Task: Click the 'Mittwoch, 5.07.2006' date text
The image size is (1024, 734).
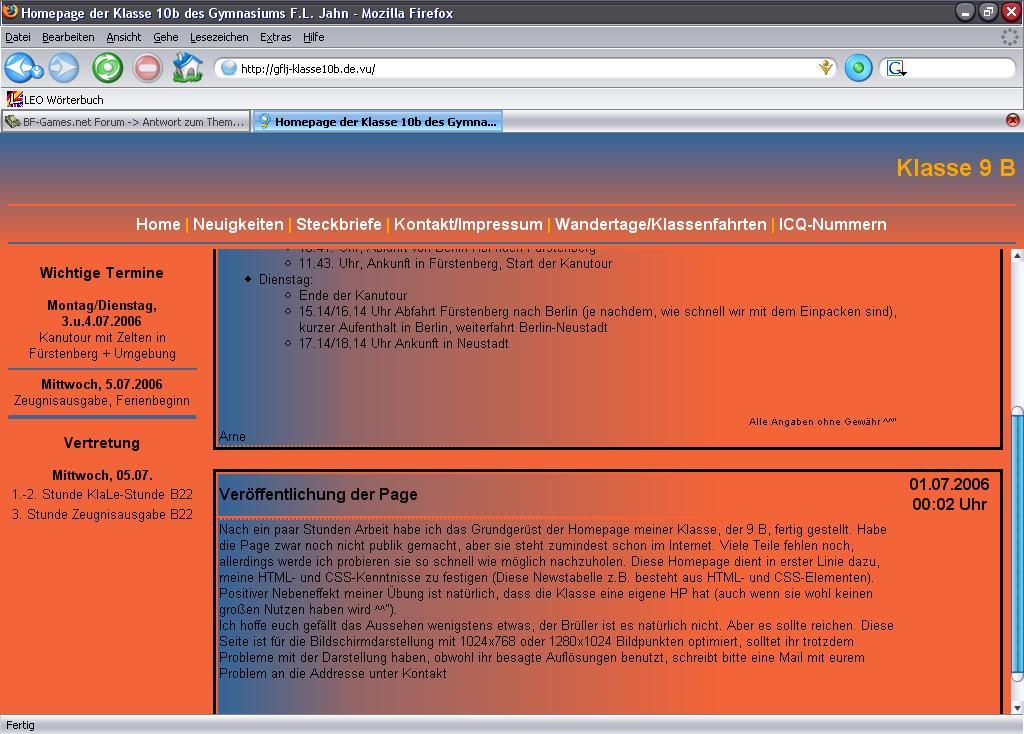Action: [102, 384]
